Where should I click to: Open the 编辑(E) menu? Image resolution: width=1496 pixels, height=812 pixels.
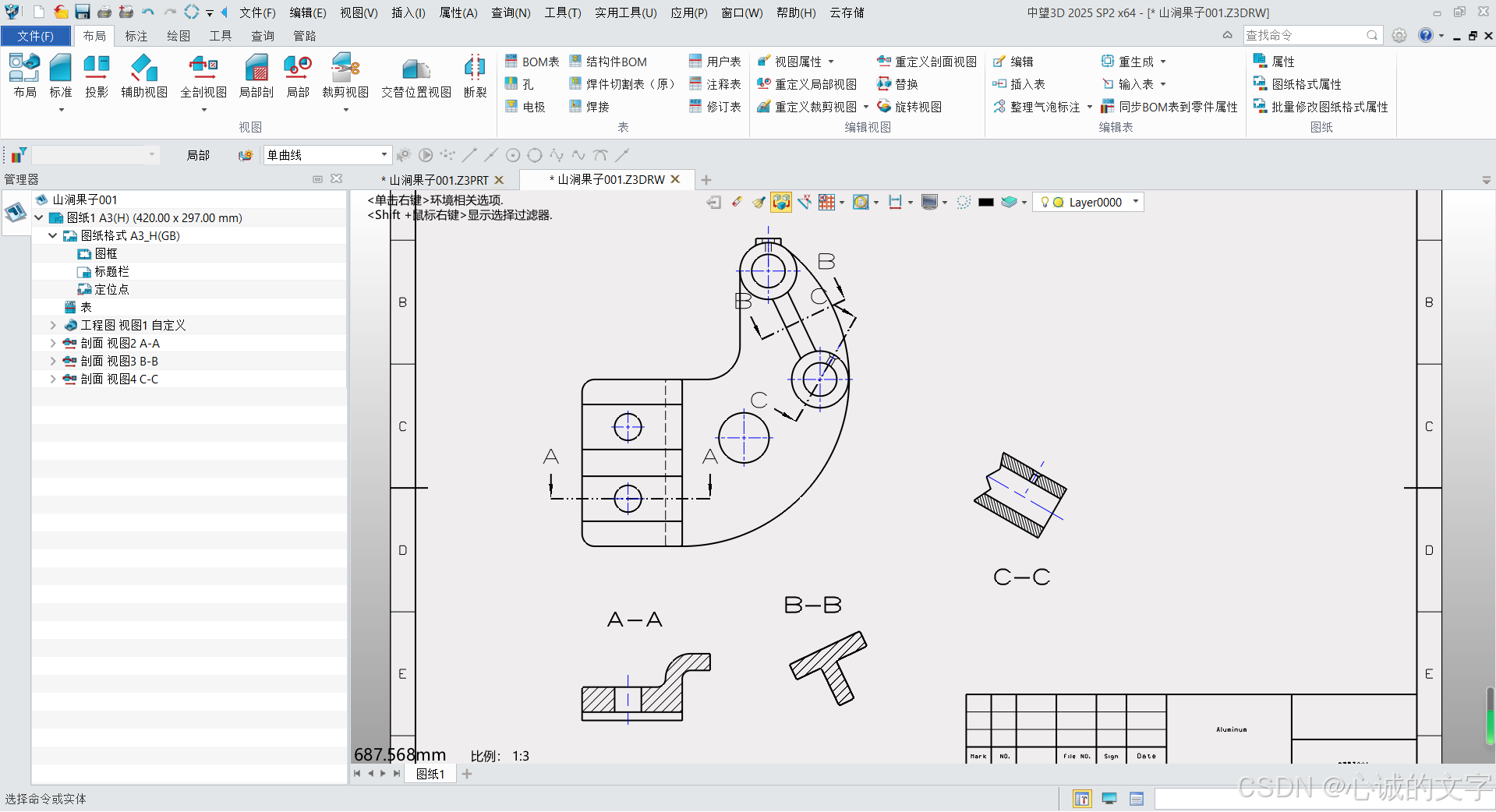pos(308,12)
